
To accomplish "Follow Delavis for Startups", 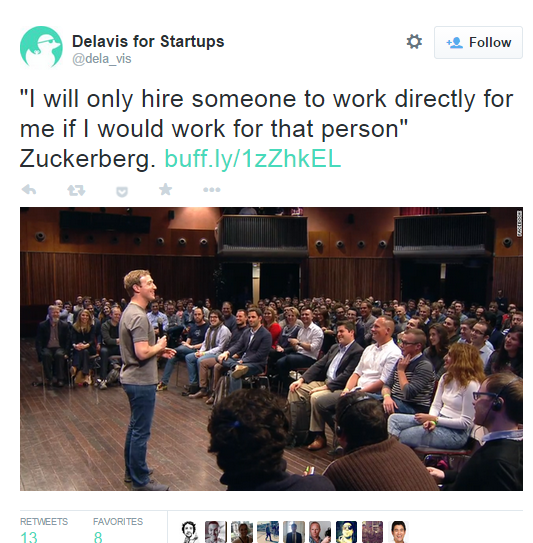I will 478,42.
